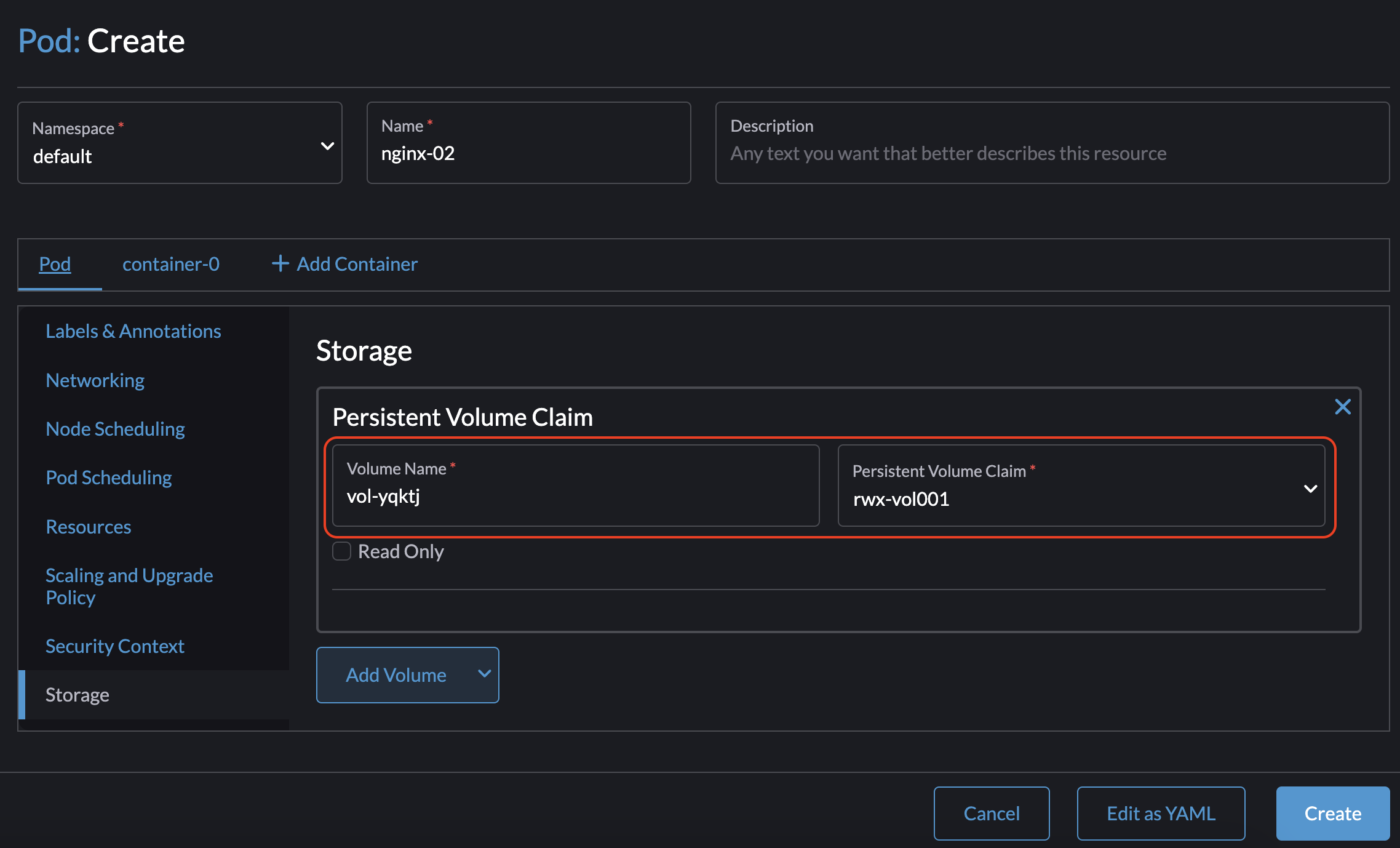
Task: Open the Pod Scheduling section
Action: (109, 477)
